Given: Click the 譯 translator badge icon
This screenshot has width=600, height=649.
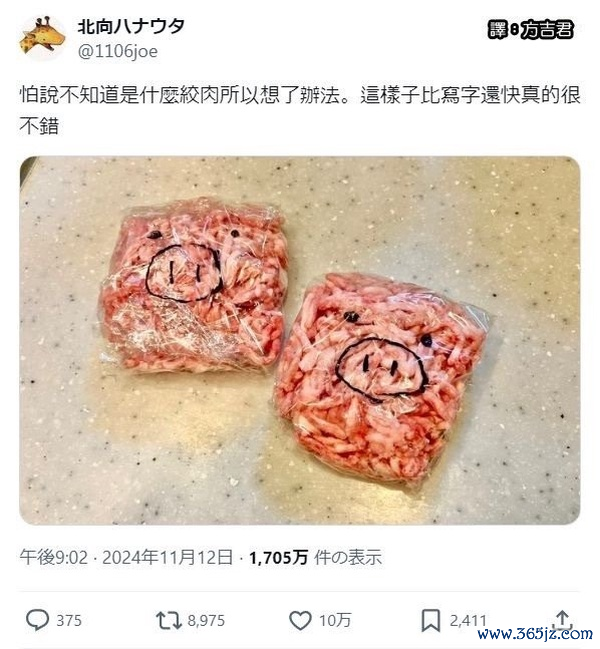Looking at the screenshot, I should click(498, 30).
